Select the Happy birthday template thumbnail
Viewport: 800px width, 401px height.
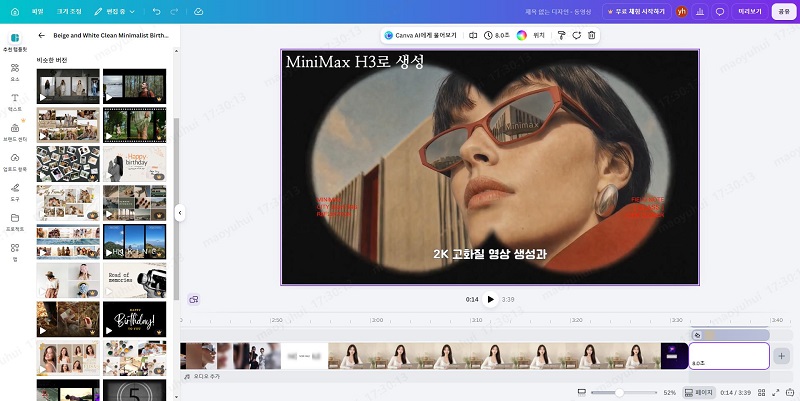135,164
